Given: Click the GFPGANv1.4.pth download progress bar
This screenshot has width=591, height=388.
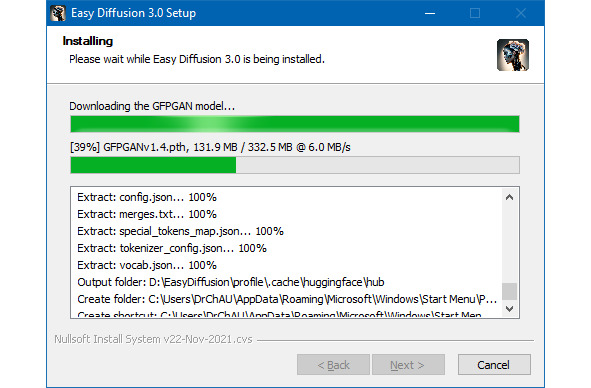Looking at the screenshot, I should click(x=295, y=165).
